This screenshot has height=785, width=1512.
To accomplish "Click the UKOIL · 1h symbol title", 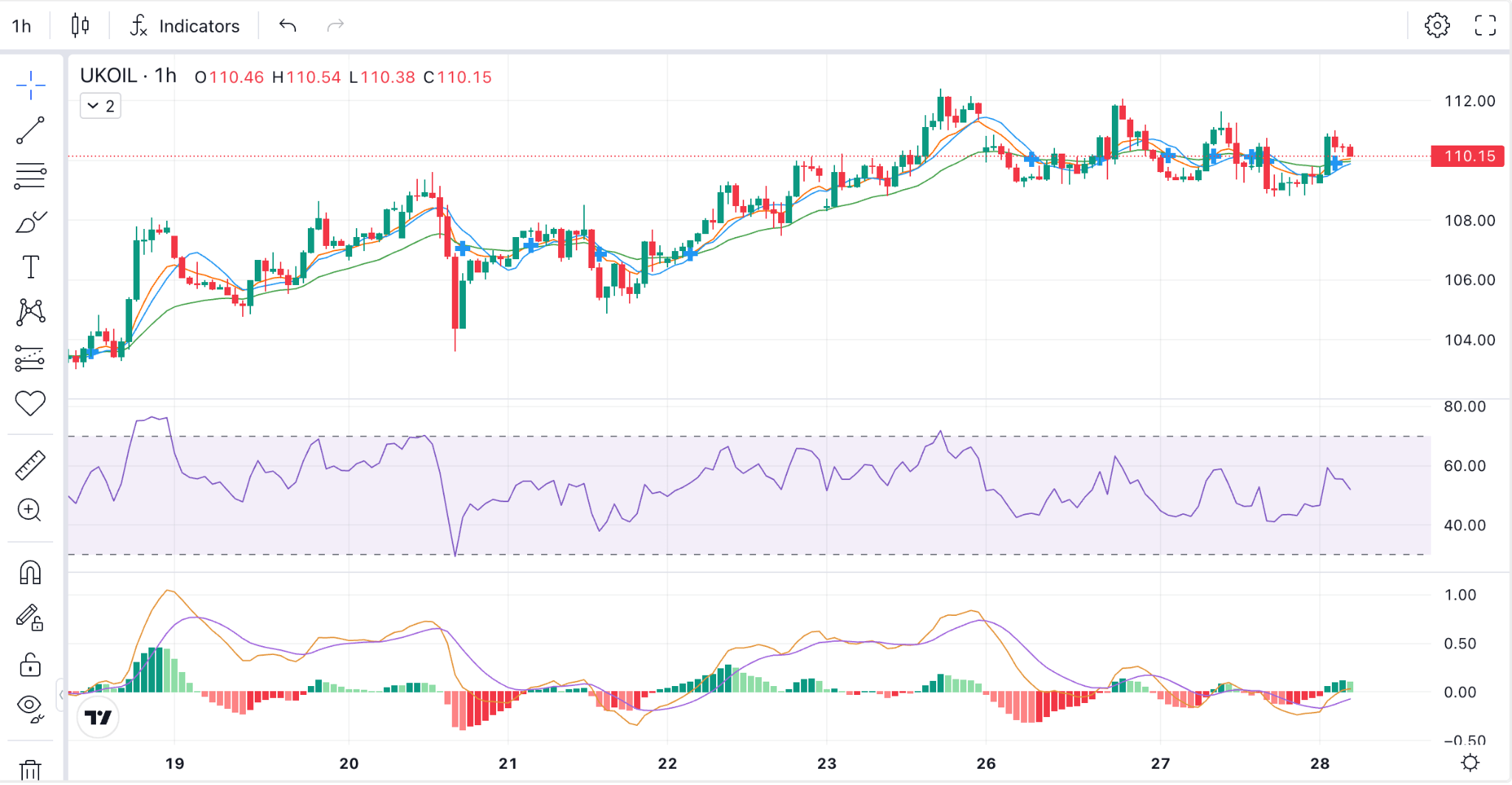I will pos(128,76).
